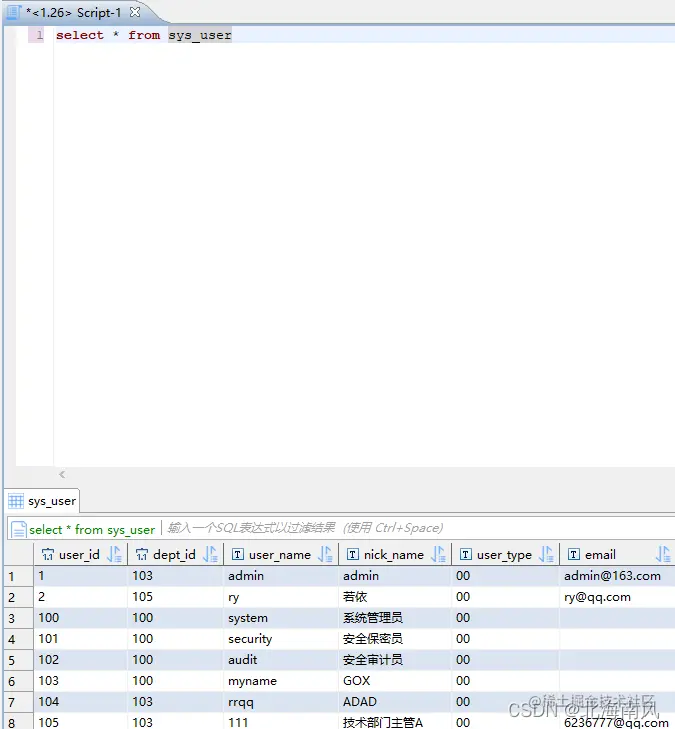Click the text type icon of nick_name
The image size is (675, 729).
(353, 554)
